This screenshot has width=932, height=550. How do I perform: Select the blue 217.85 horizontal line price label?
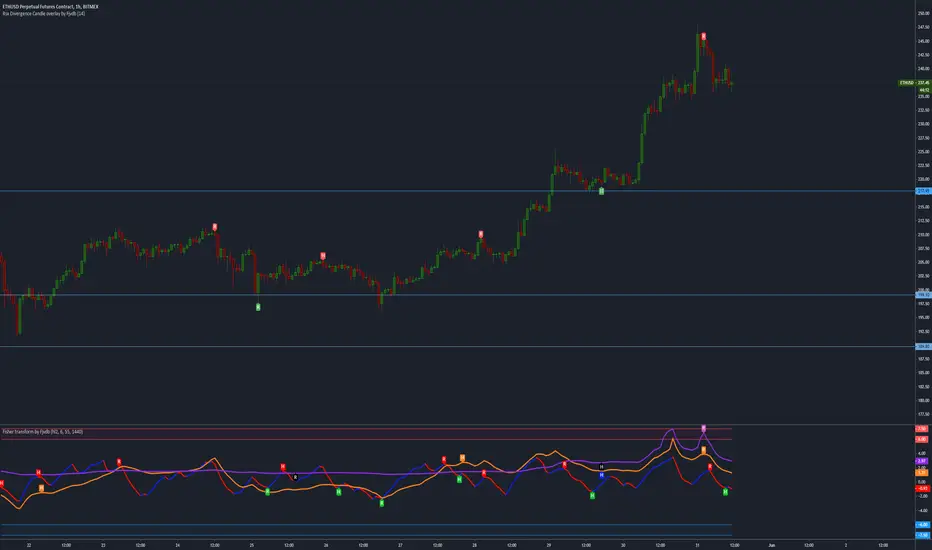point(923,191)
